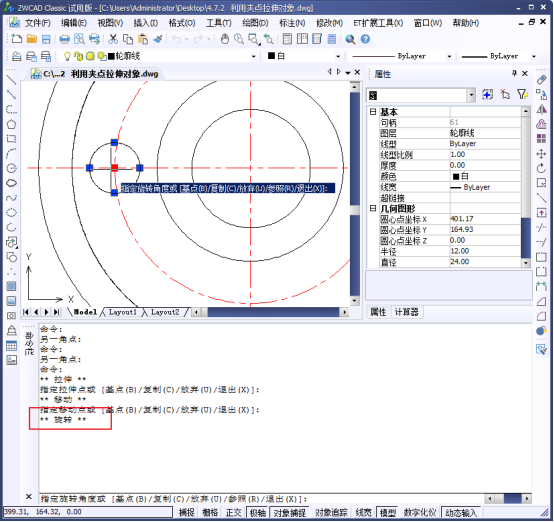Screen dimensions: 554x522
Task: Collapse the 基本 property group
Action: (373, 112)
